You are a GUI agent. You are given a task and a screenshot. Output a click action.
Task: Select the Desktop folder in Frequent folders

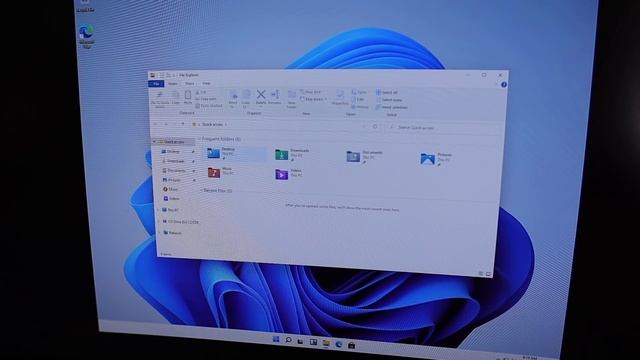point(235,153)
